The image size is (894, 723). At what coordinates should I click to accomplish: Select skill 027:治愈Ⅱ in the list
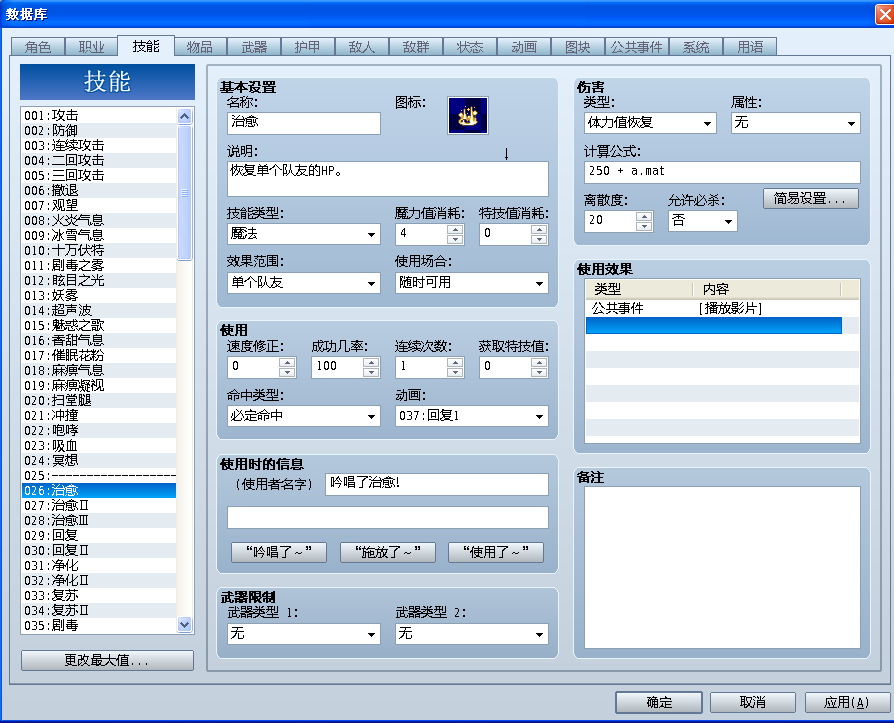tap(99, 506)
